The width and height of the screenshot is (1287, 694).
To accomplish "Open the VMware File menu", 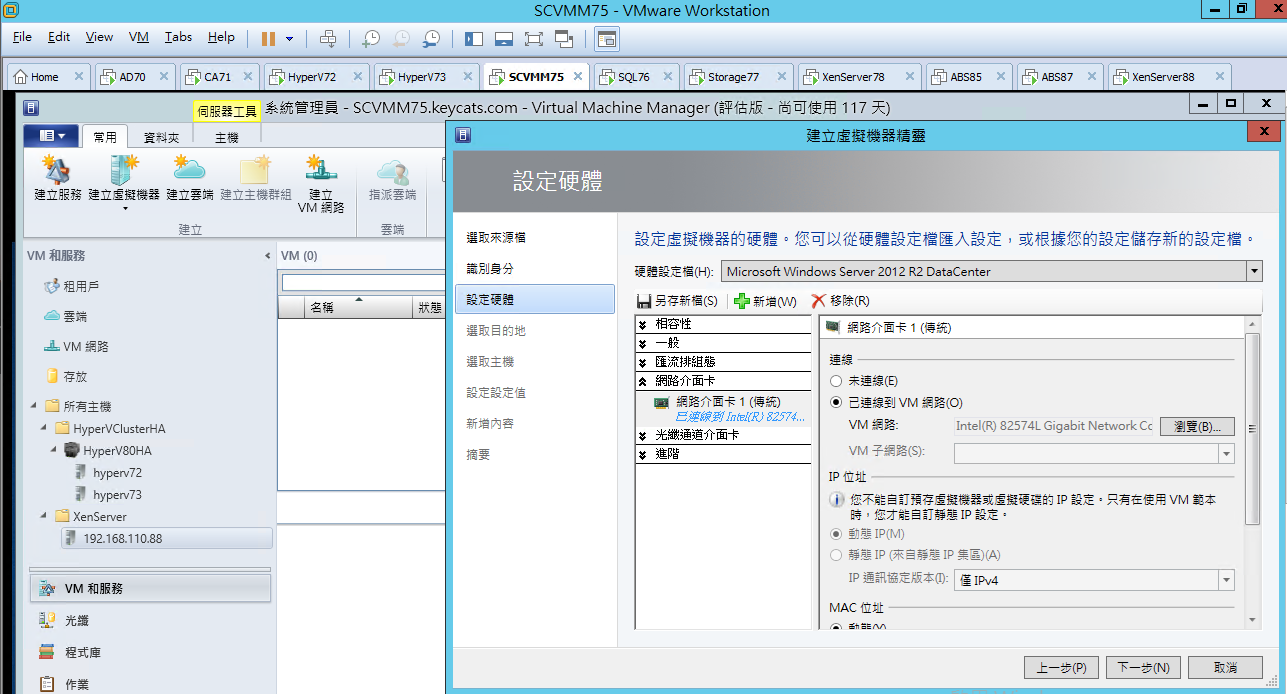I will 22,37.
